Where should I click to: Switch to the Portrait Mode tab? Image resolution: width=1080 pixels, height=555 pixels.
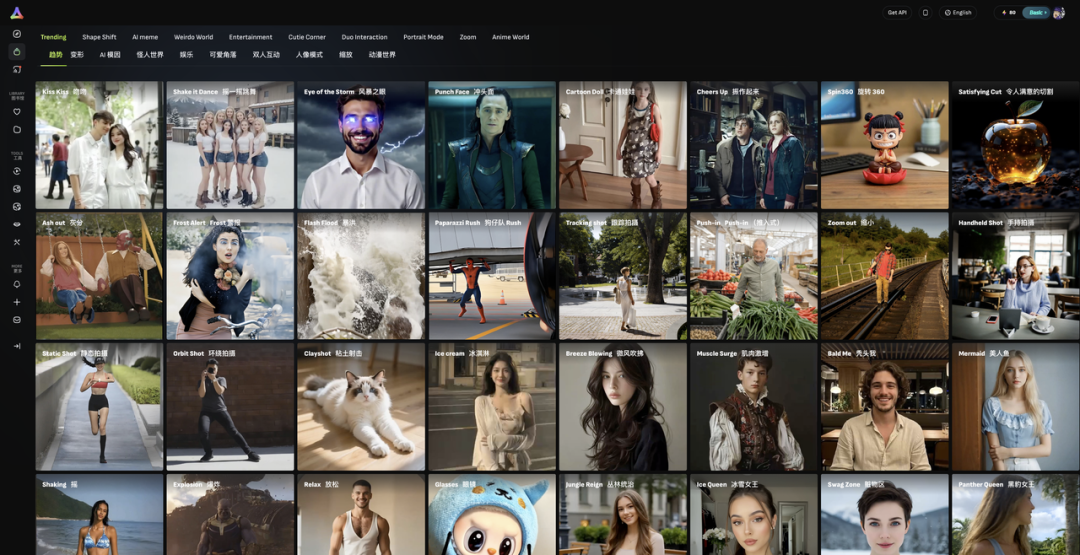[424, 37]
